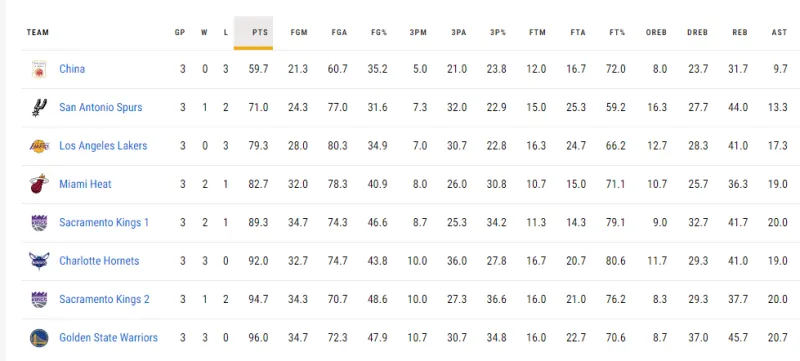The height and width of the screenshot is (361, 800).
Task: Click the Sacramento Kings 1 logo
Action: pos(39,223)
